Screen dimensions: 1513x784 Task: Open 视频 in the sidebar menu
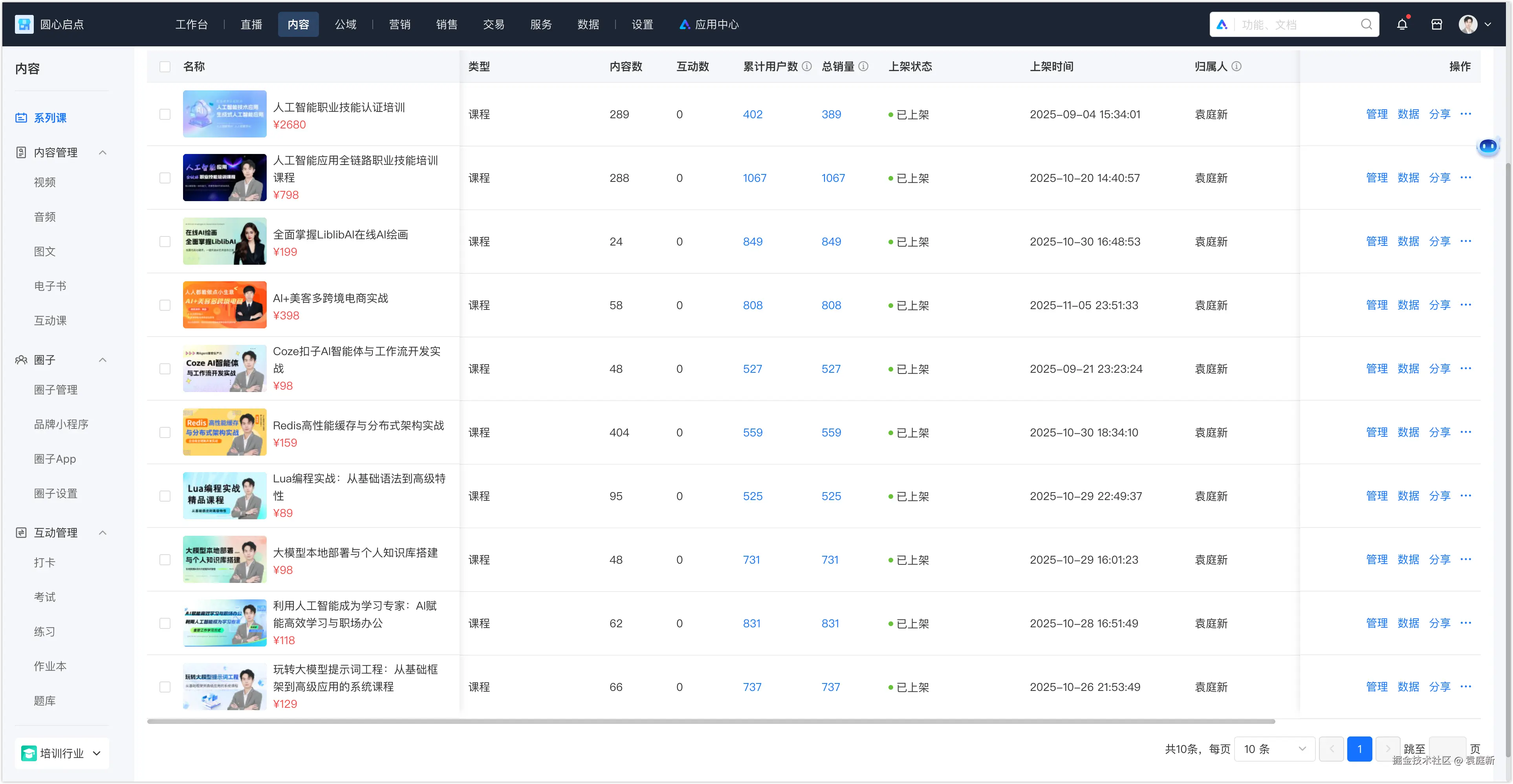[x=45, y=183]
